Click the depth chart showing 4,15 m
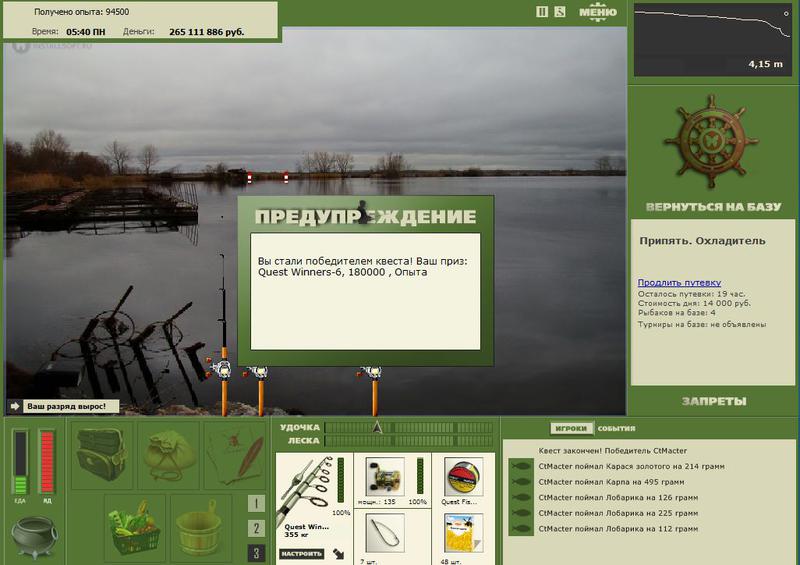The image size is (800, 565). point(713,39)
